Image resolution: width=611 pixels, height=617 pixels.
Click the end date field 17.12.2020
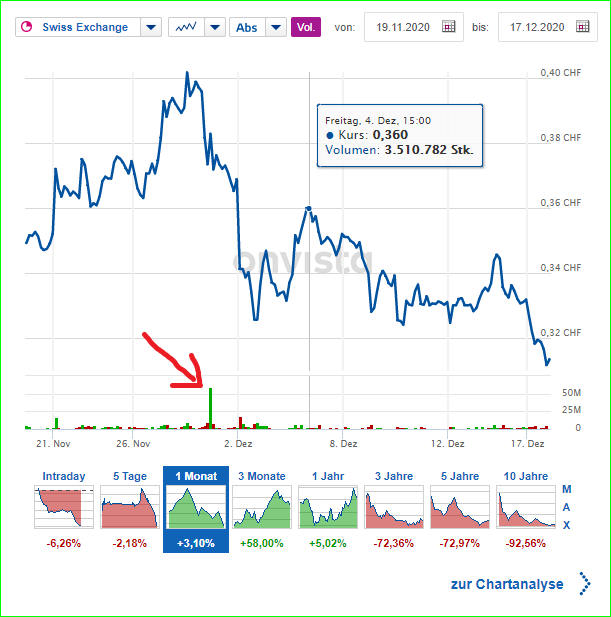click(x=537, y=27)
